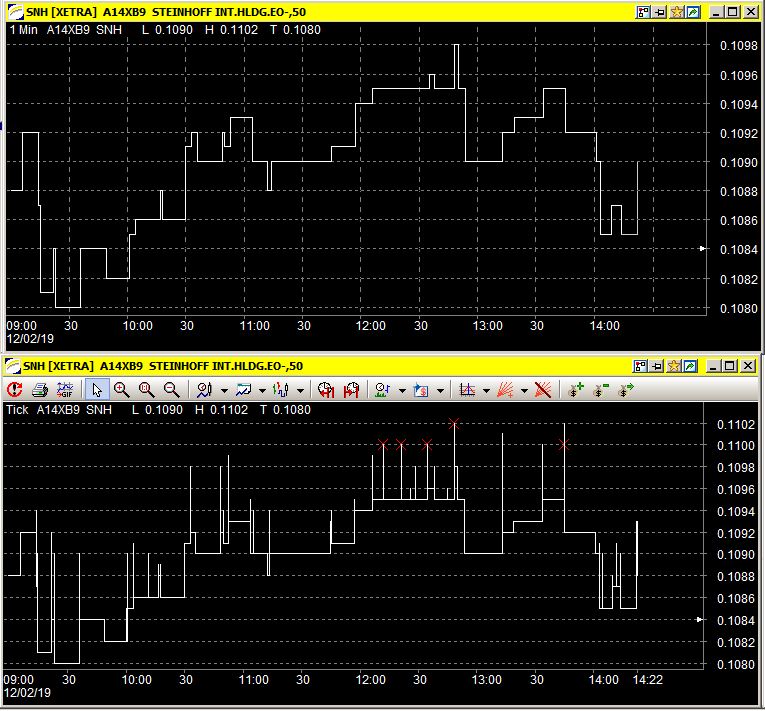Viewport: 765px width, 711px height.
Task: Click money bag with green arrow icon
Action: [625, 389]
